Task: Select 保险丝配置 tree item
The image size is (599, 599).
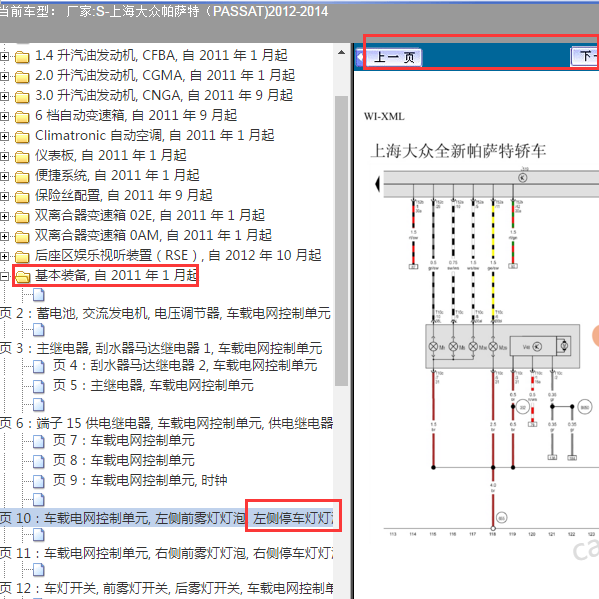Action: [x=123, y=196]
